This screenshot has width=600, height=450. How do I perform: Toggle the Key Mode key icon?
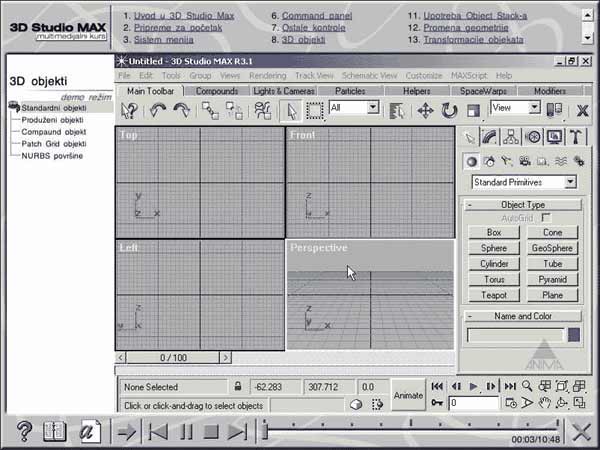coord(437,403)
